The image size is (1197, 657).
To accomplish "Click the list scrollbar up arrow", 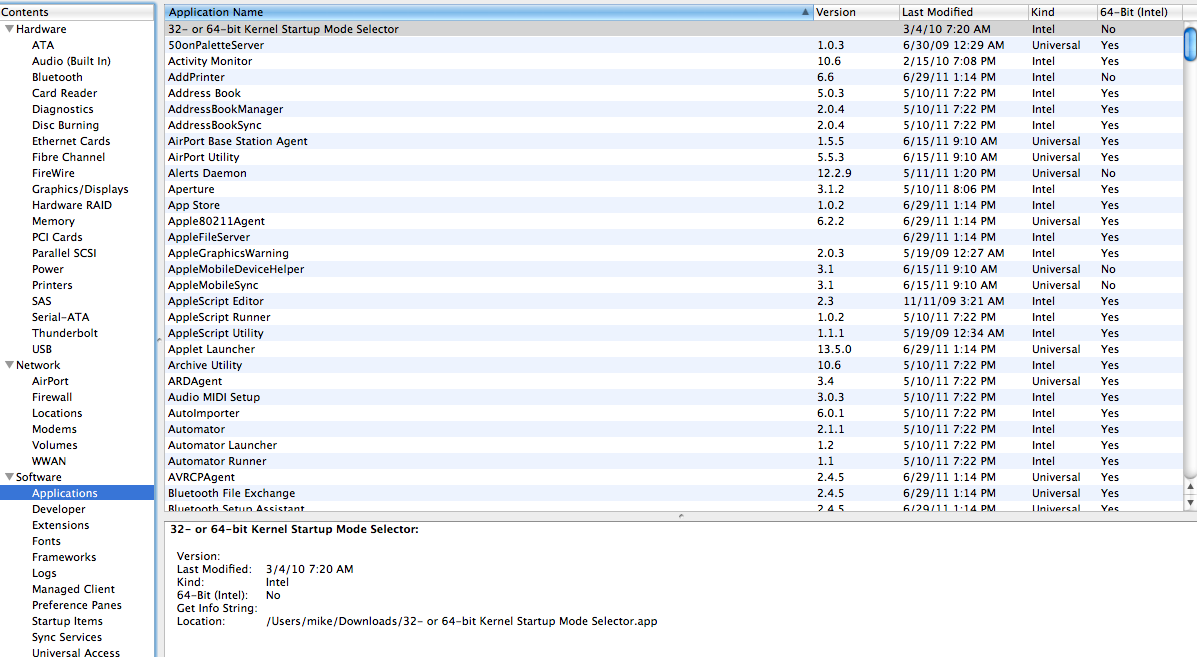I will pos(1190,486).
